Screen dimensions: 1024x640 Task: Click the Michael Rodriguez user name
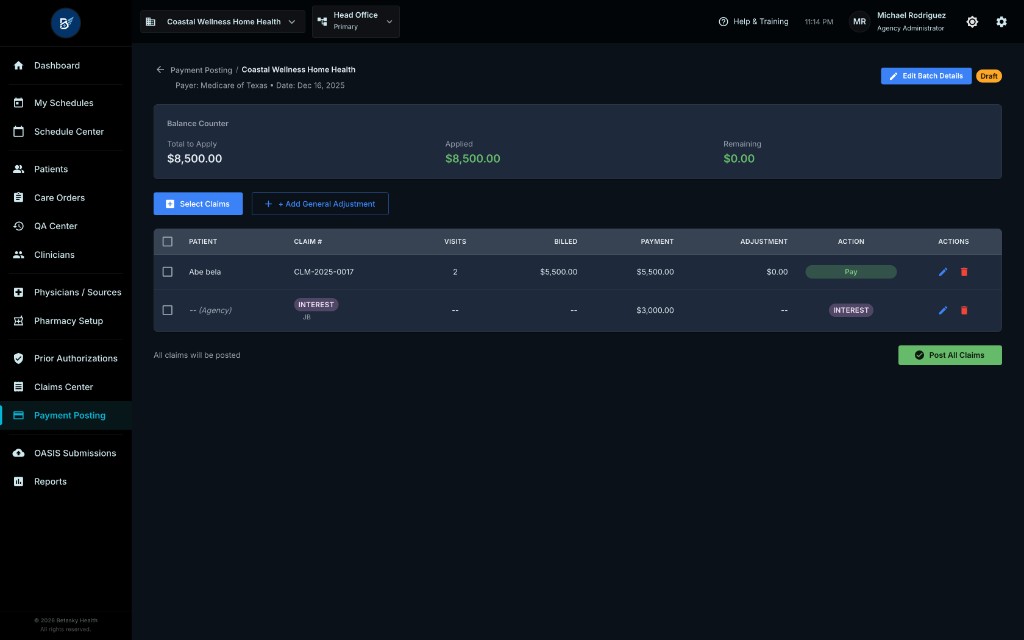point(911,15)
